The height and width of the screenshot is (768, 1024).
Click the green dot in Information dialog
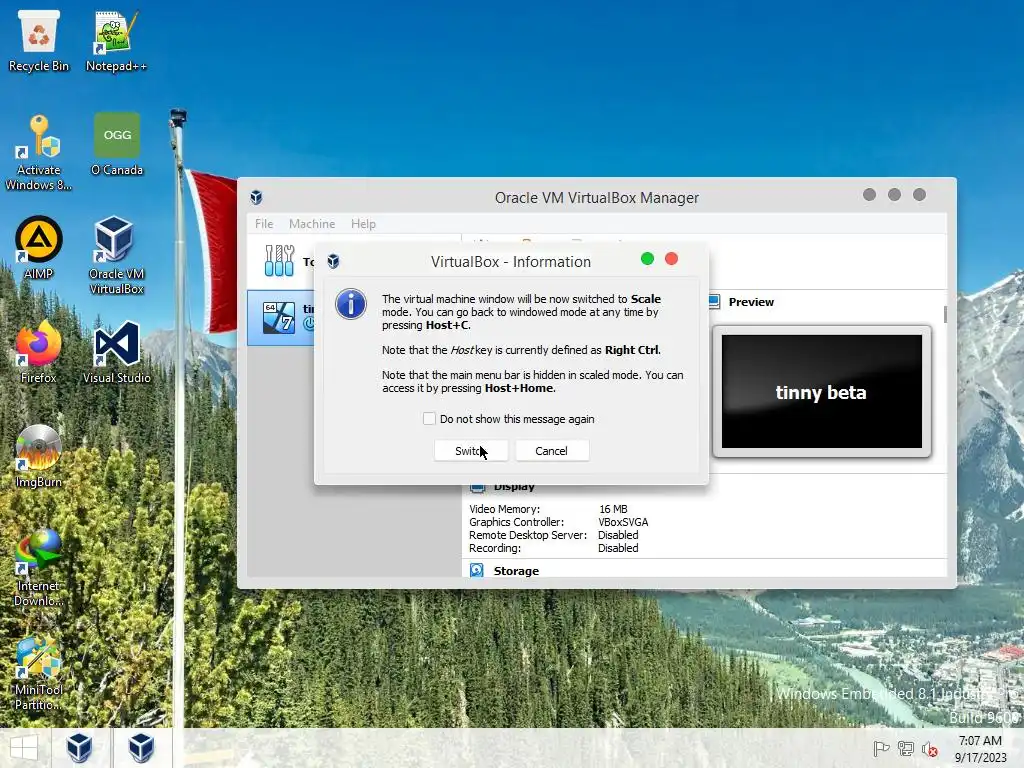click(x=647, y=259)
